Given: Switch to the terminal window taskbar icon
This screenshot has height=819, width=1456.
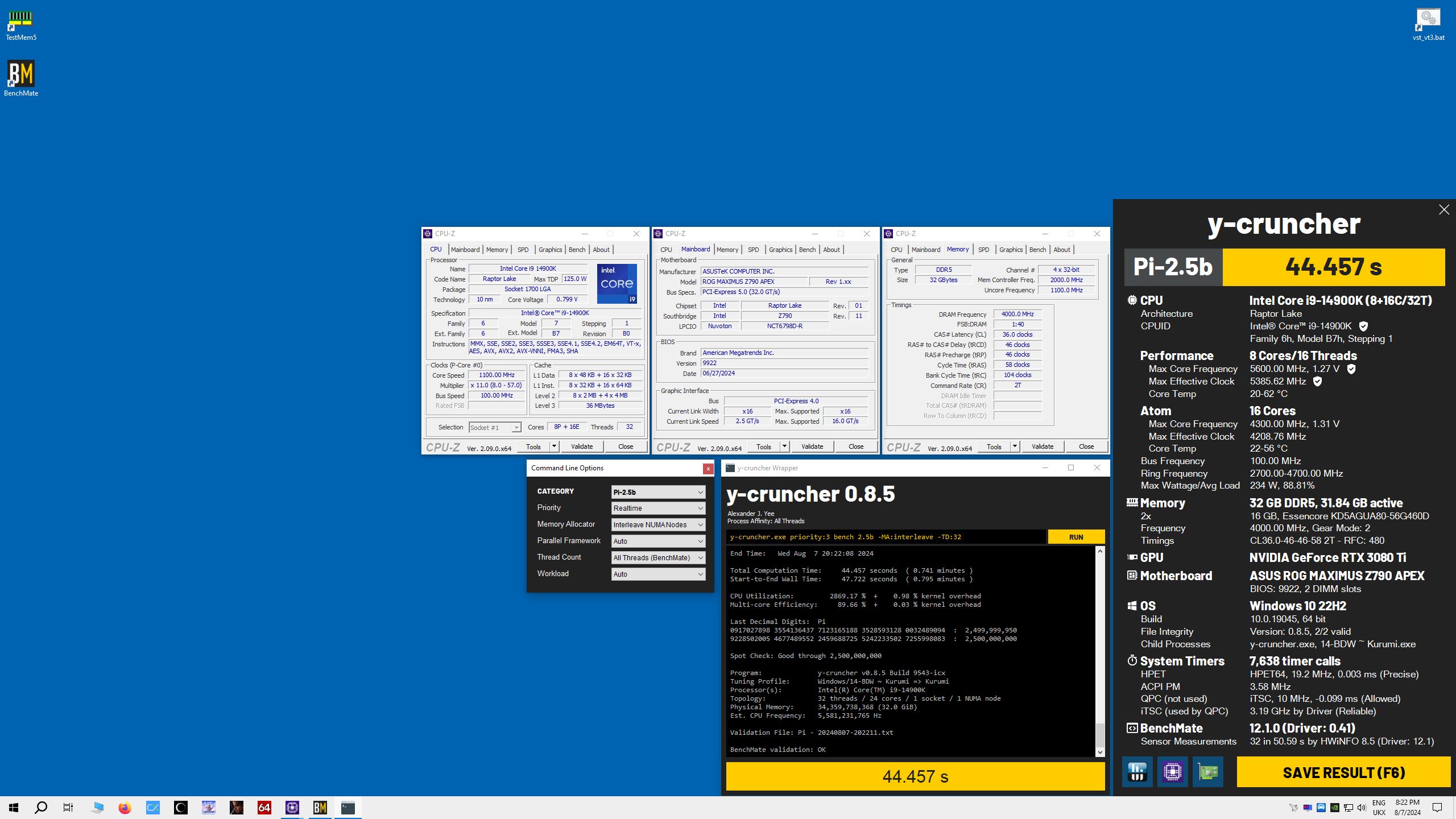Looking at the screenshot, I should coord(348,807).
